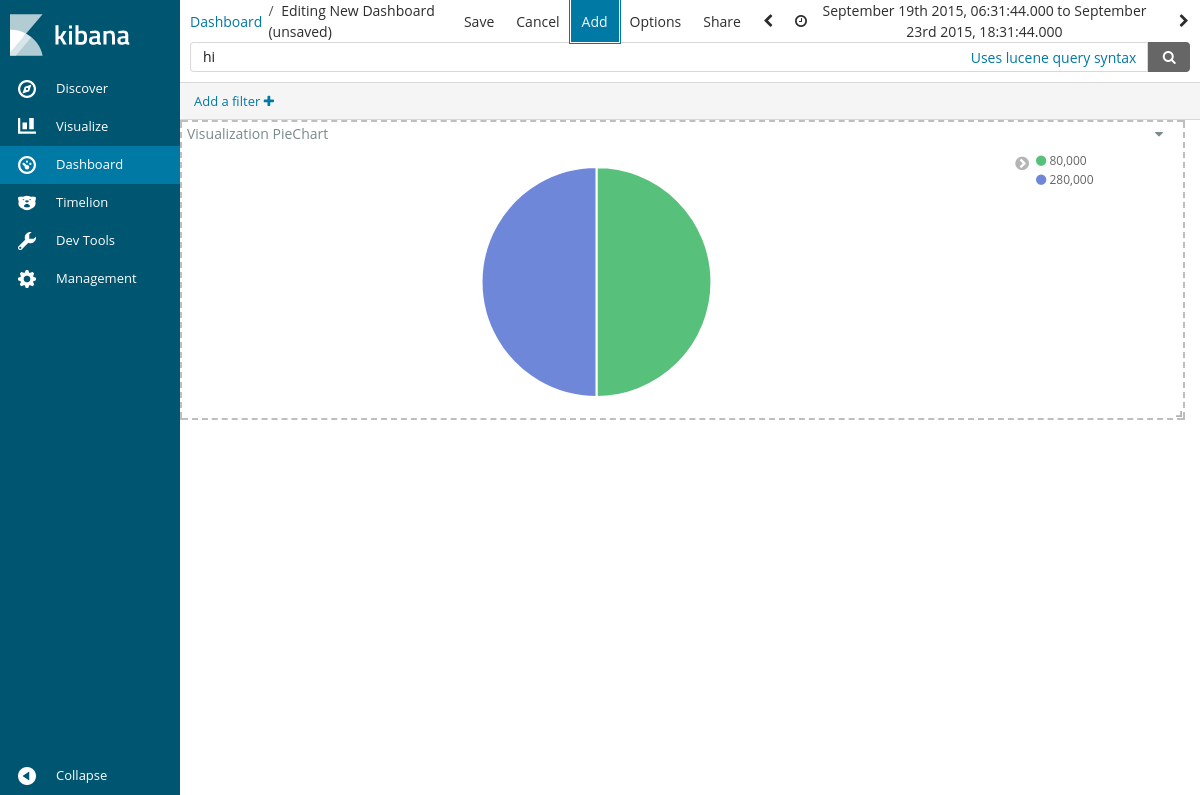Viewport: 1200px width, 795px height.
Task: Open Management gear icon
Action: (27, 279)
